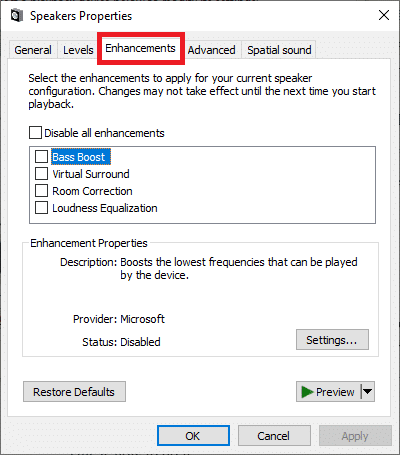The height and width of the screenshot is (455, 400).
Task: Check Disable all enhancements
Action: [35, 133]
